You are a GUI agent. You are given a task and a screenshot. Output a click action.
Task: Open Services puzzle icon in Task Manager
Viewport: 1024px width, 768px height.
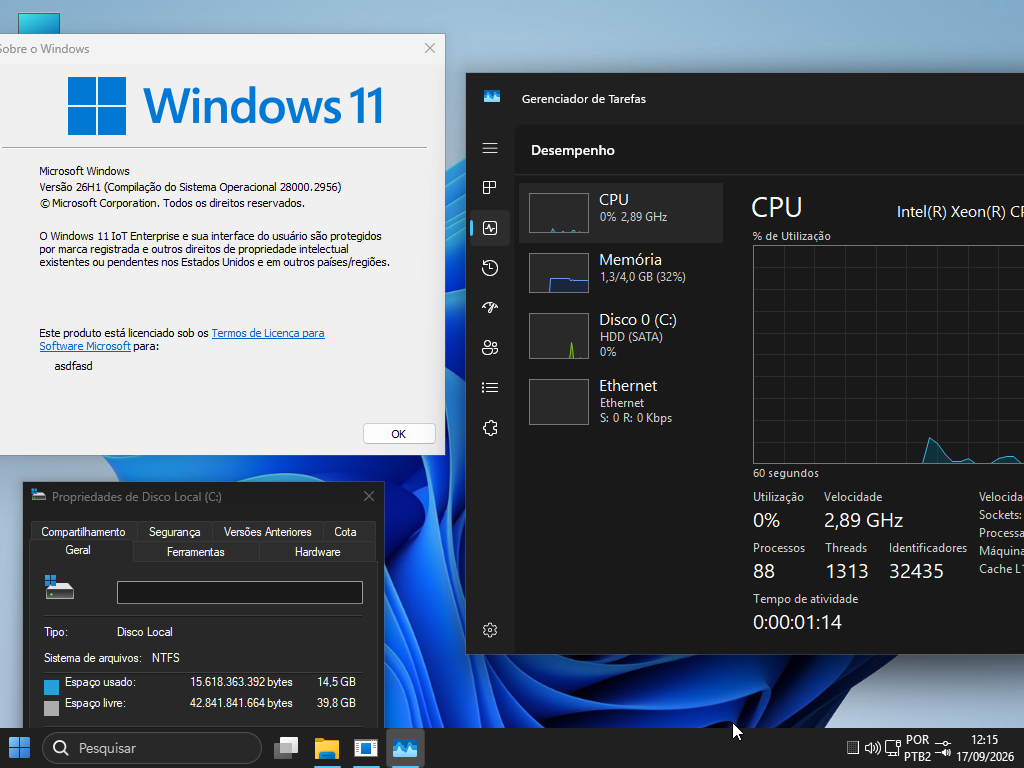(490, 428)
